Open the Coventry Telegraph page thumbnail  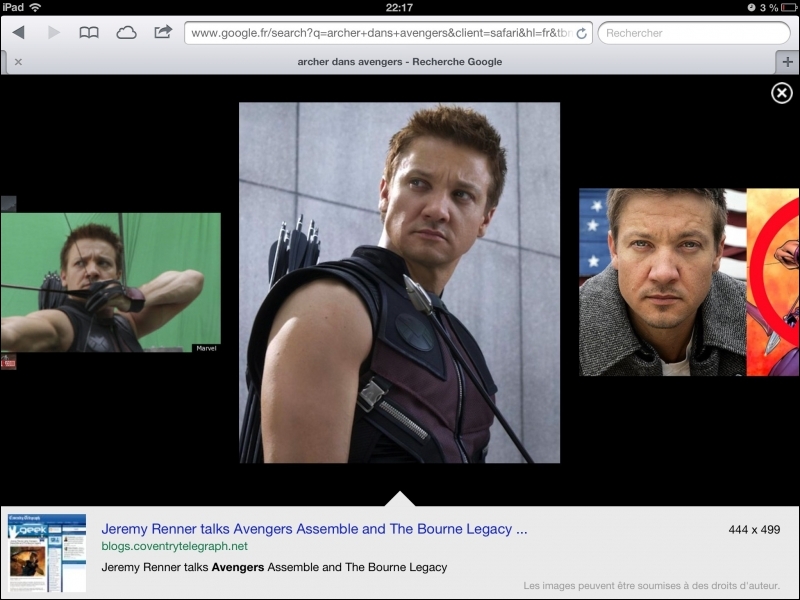pos(47,553)
